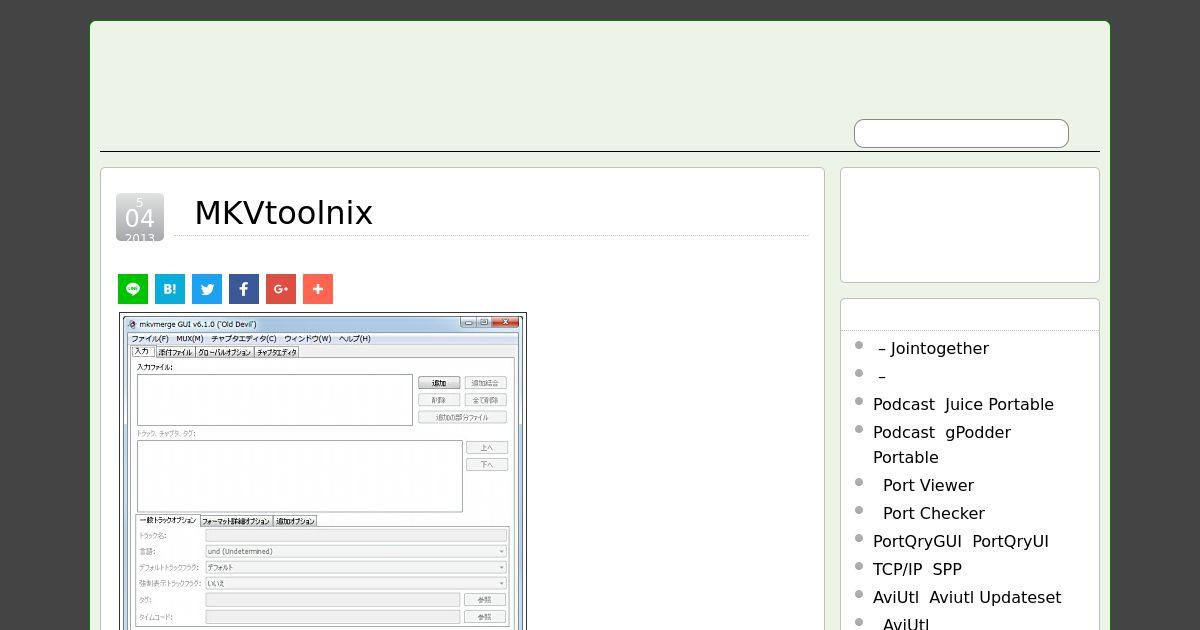Share the article on Twitter

[207, 289]
